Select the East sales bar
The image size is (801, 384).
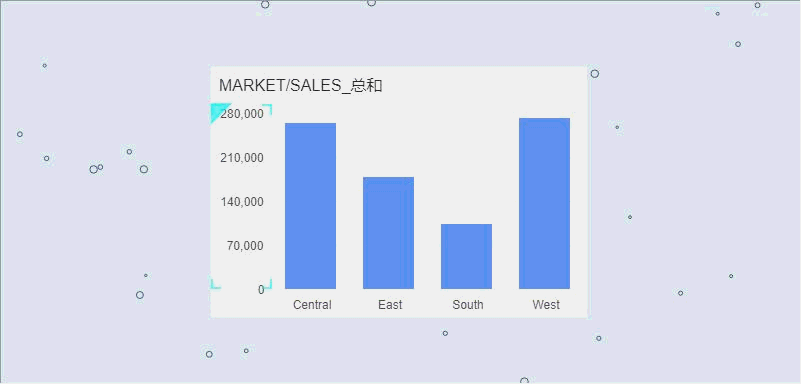tap(388, 233)
